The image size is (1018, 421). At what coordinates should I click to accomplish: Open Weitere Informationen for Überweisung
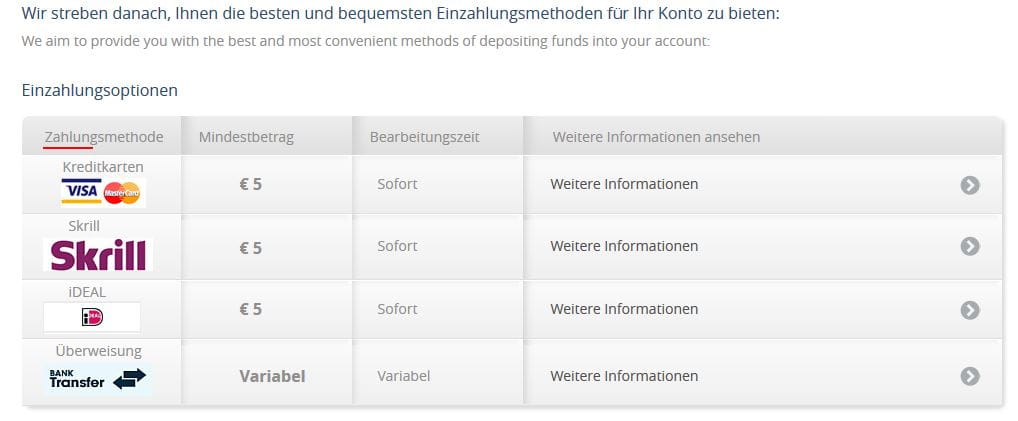pos(624,376)
